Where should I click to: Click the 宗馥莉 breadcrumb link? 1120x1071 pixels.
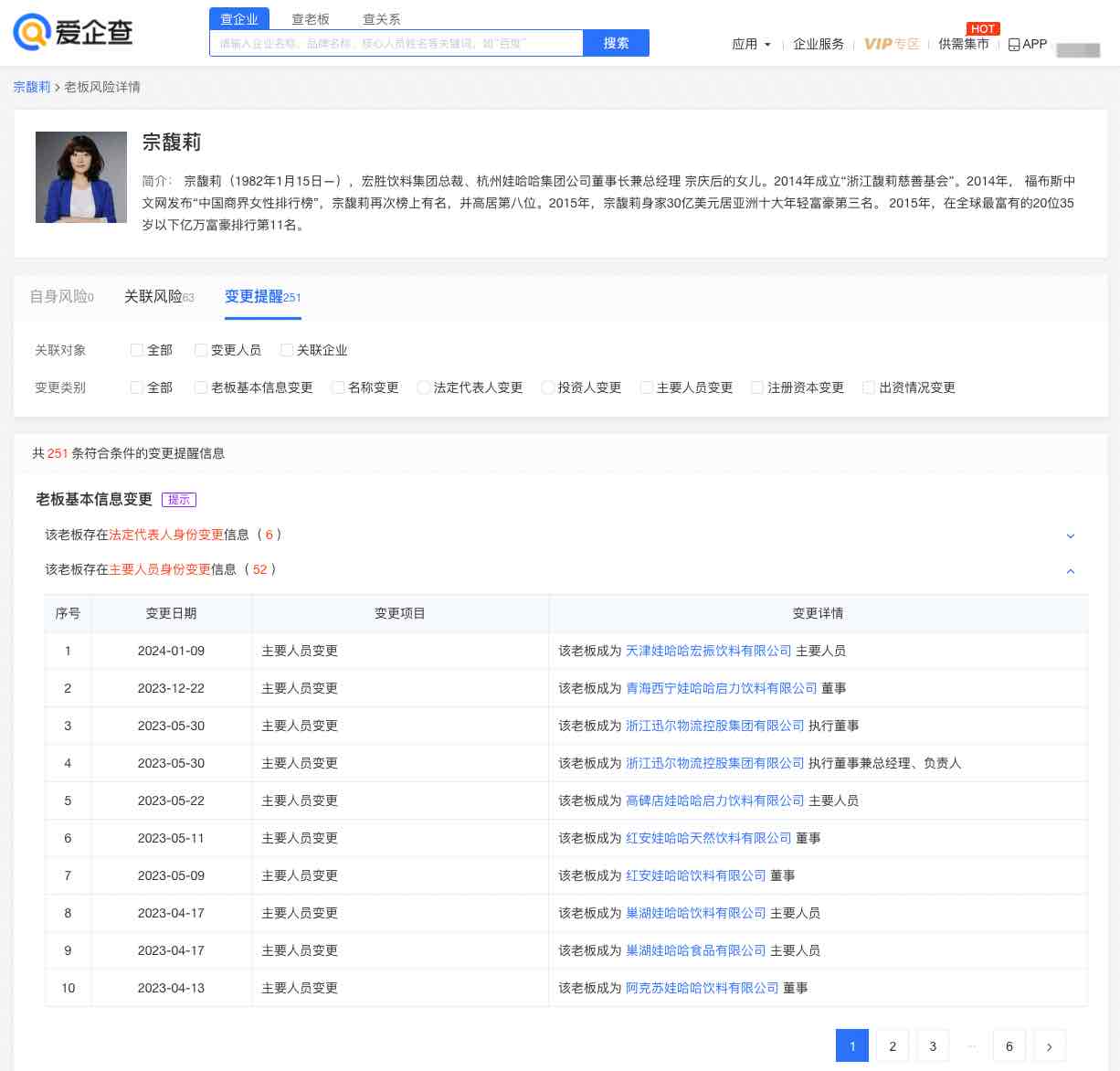click(32, 87)
